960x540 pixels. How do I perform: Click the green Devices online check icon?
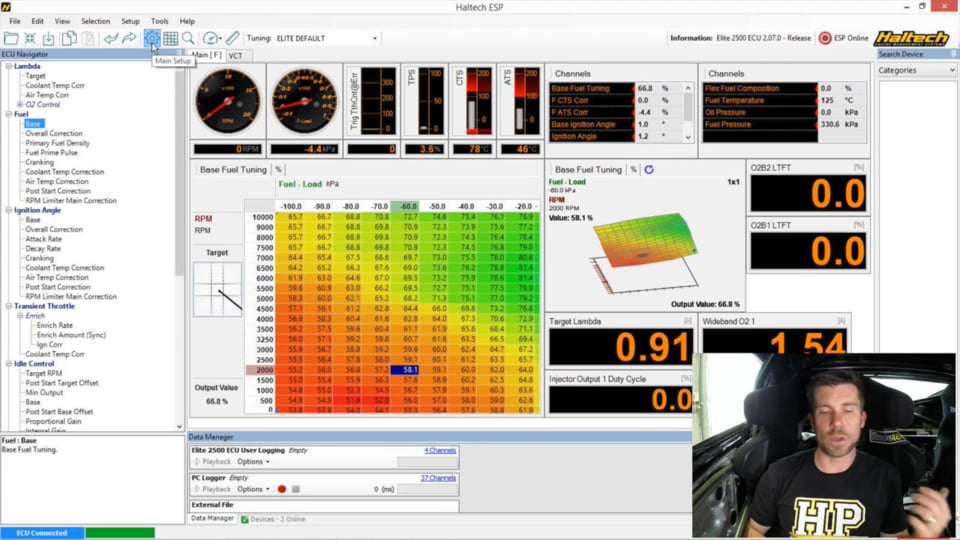click(244, 519)
